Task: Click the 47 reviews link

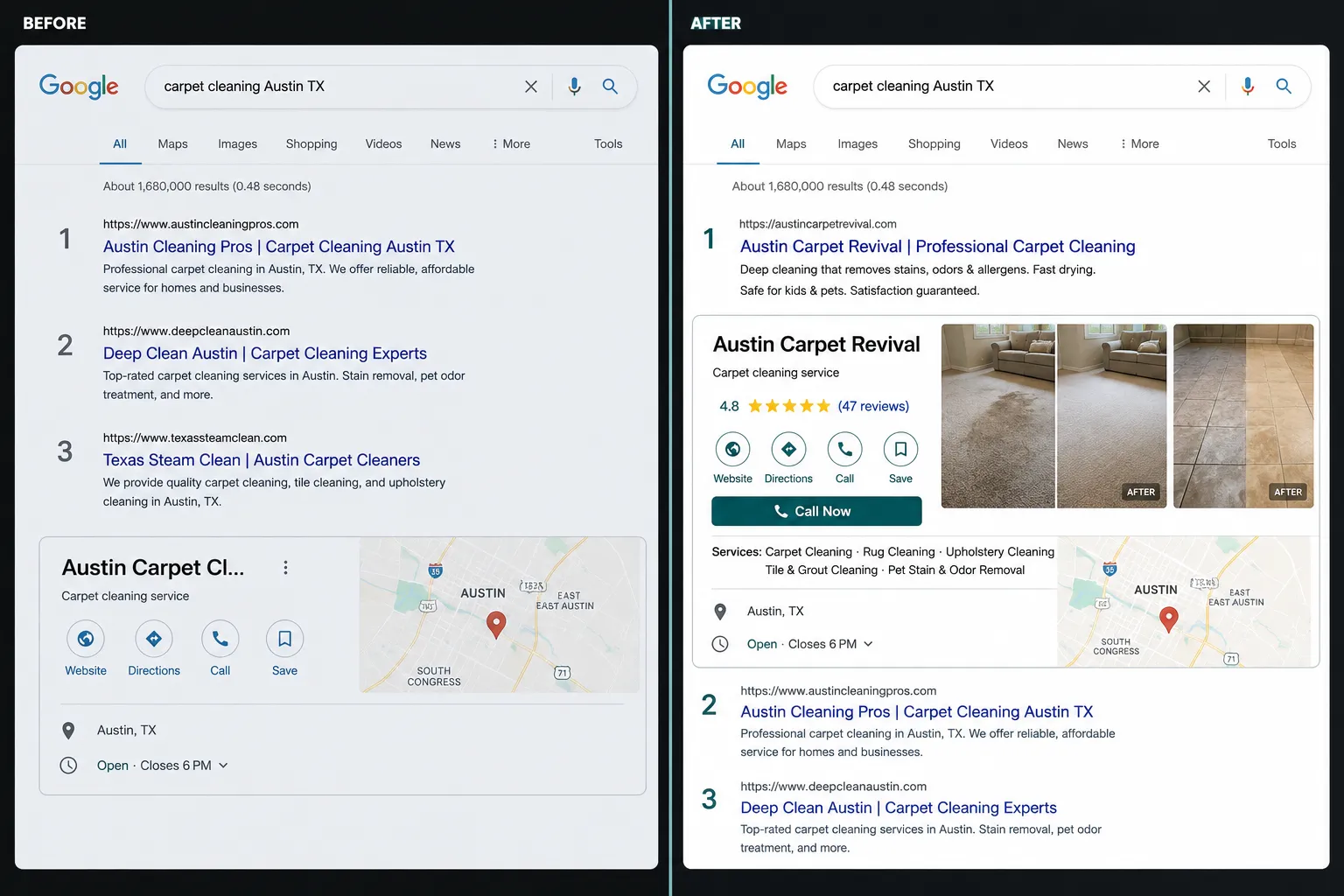Action: pyautogui.click(x=873, y=406)
